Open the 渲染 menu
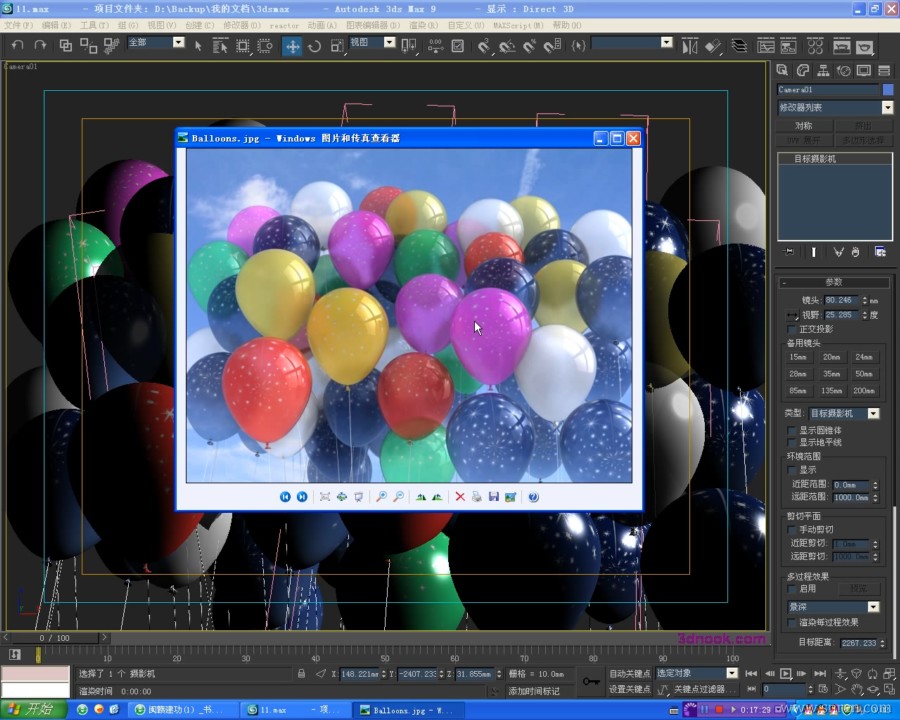The image size is (900, 720). coord(423,25)
